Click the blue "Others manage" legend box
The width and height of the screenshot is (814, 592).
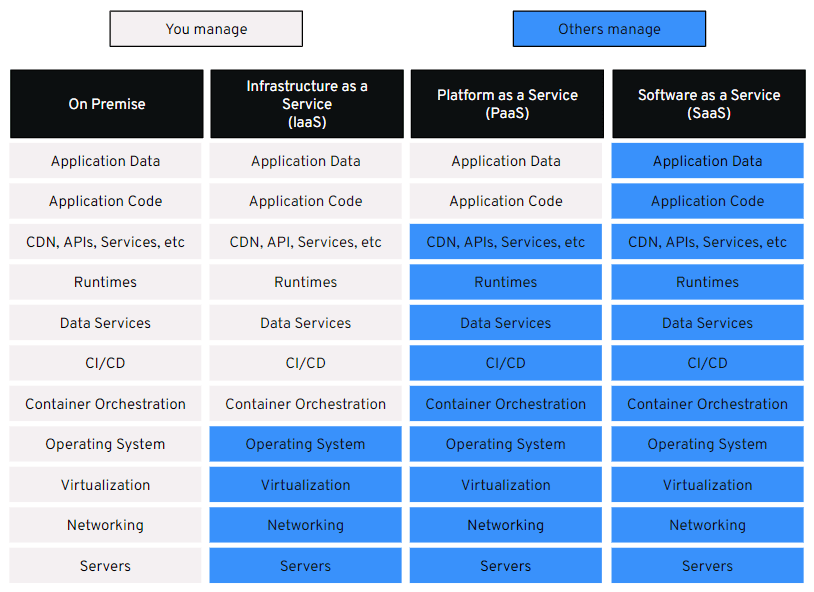pyautogui.click(x=609, y=29)
